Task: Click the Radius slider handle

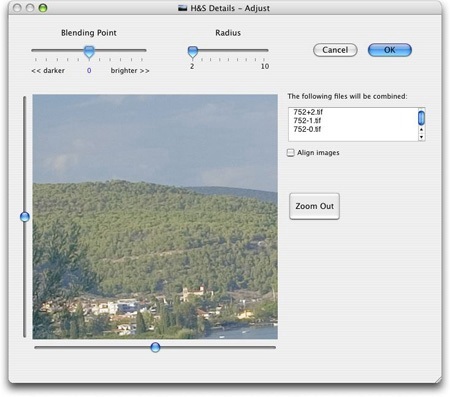Action: pos(193,52)
